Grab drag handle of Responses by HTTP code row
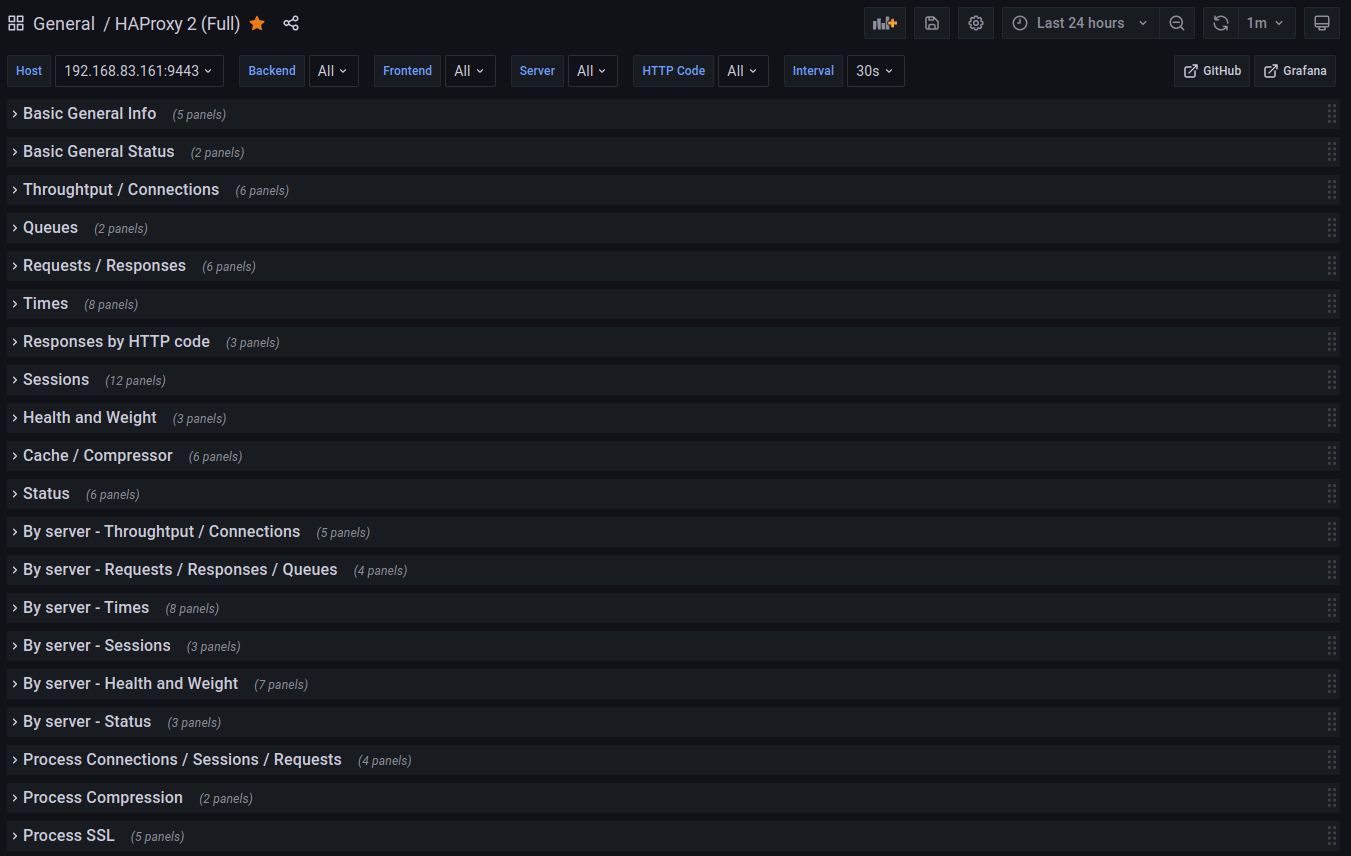The height and width of the screenshot is (856, 1351). [x=1332, y=342]
